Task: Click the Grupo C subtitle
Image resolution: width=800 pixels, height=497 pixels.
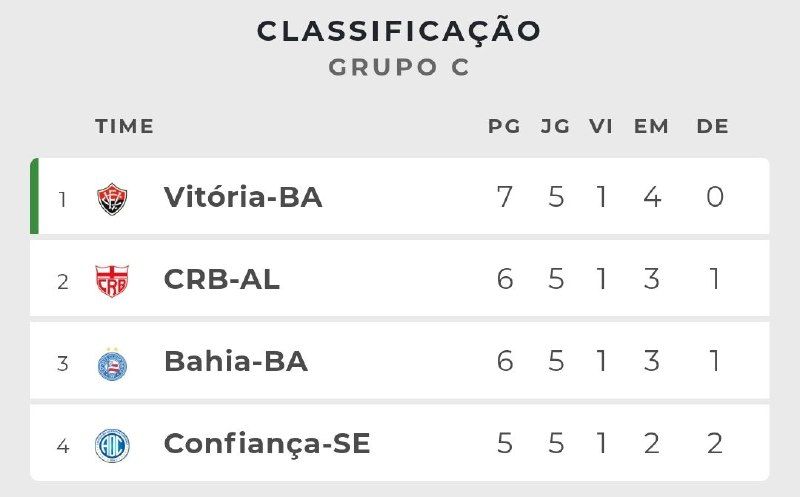Action: (399, 68)
